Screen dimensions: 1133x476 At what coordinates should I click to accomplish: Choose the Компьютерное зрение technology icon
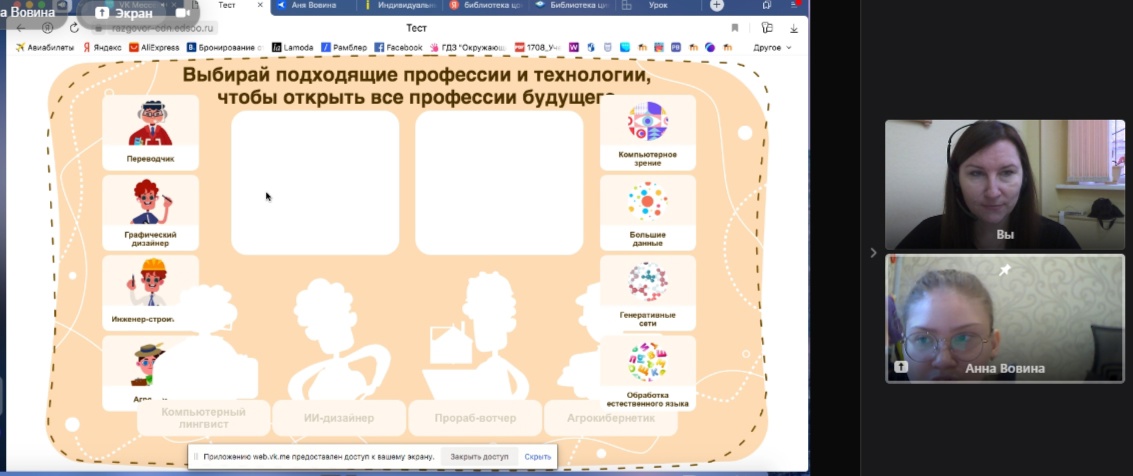pyautogui.click(x=648, y=132)
